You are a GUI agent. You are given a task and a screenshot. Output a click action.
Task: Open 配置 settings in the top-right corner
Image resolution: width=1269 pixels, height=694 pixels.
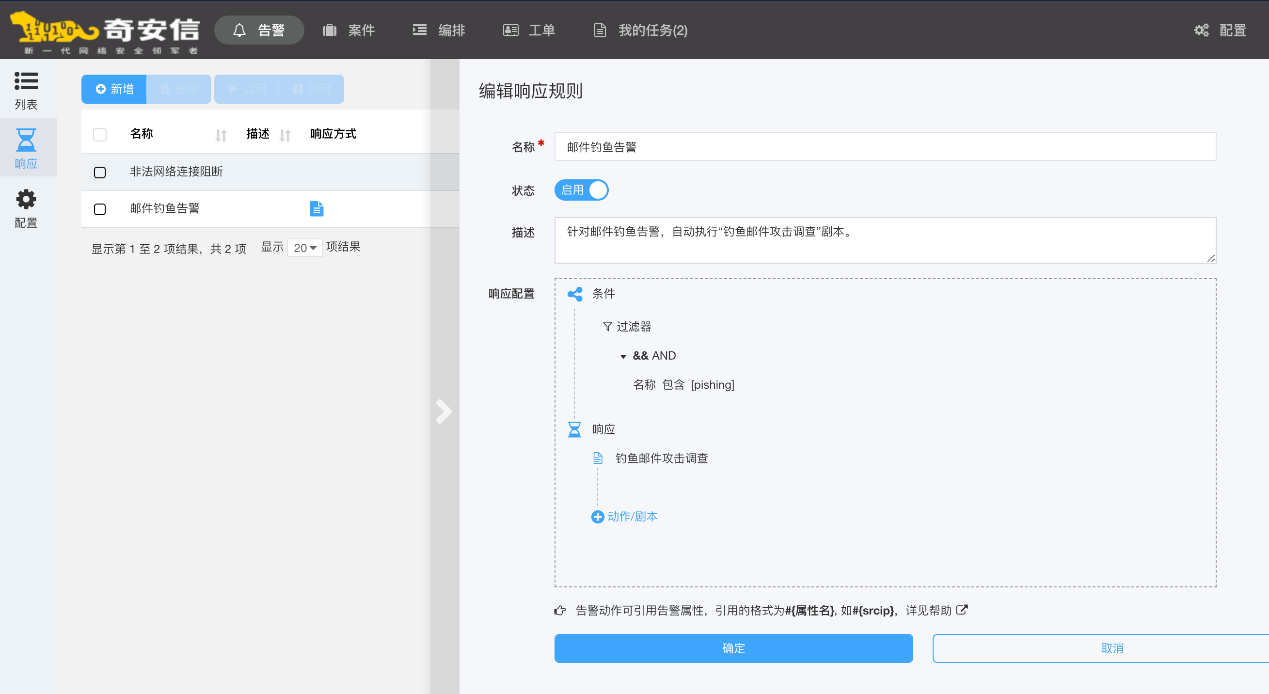1220,30
